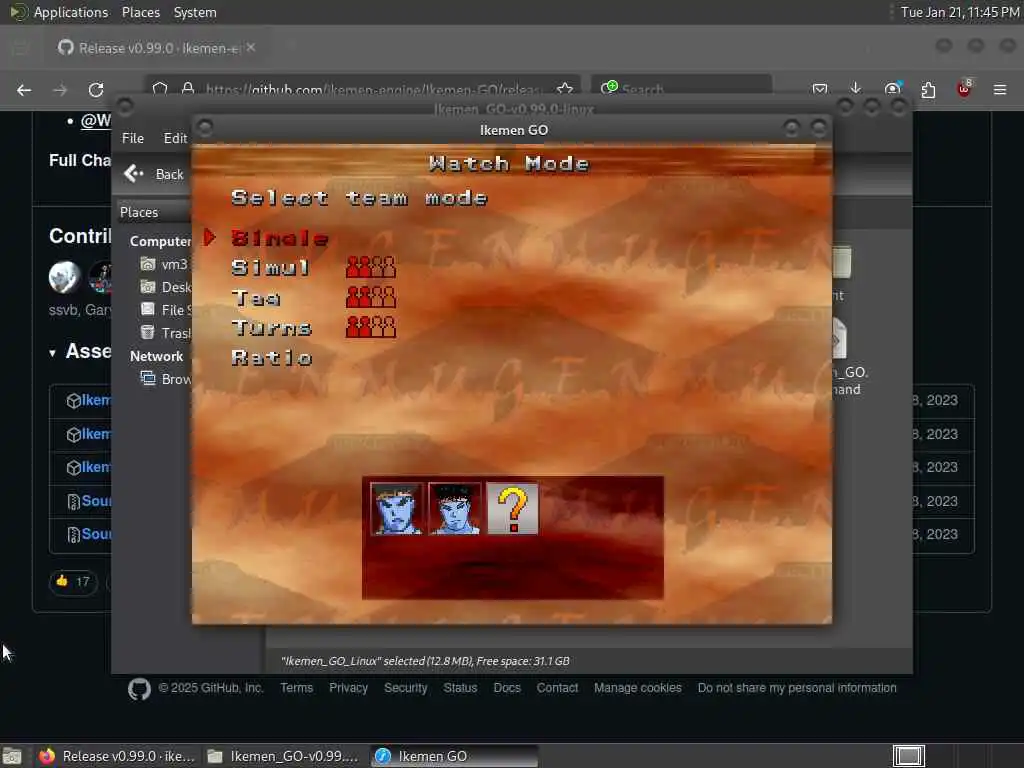Click the workspace switcher in bottom panel
Image resolution: width=1024 pixels, height=768 pixels.
click(x=908, y=756)
